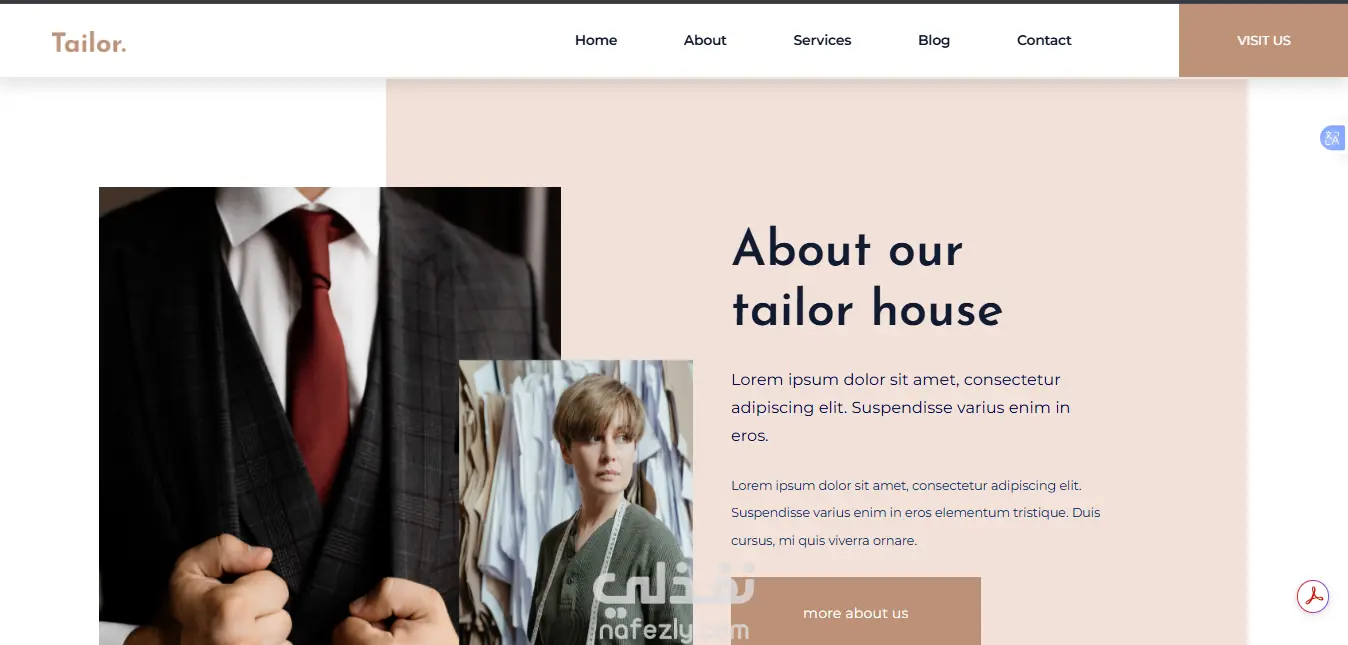Click the small Lorem ipsum description text
The image size is (1348, 645).
[x=915, y=513]
